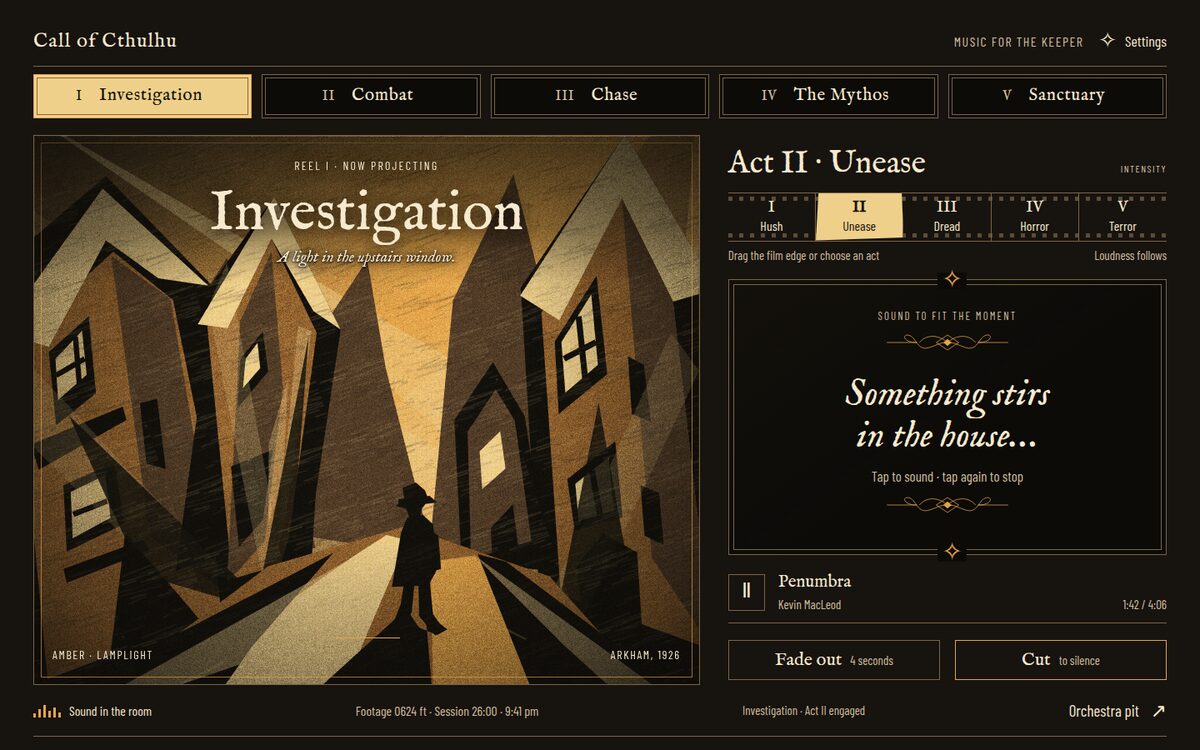This screenshot has height=750, width=1200.
Task: Open the Combat tab
Action: pyautogui.click(x=371, y=96)
